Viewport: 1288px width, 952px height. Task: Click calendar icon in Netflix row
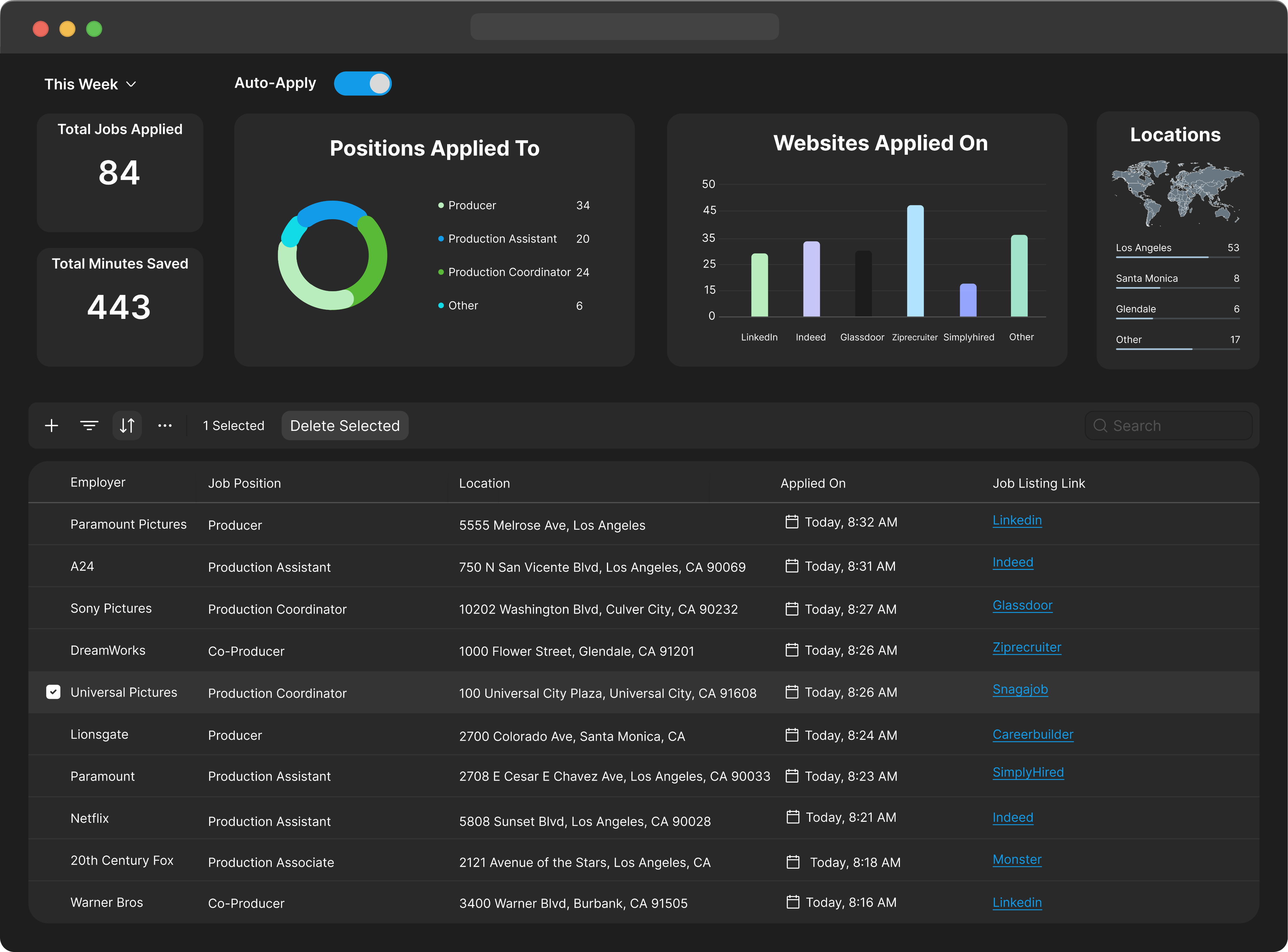point(793,817)
